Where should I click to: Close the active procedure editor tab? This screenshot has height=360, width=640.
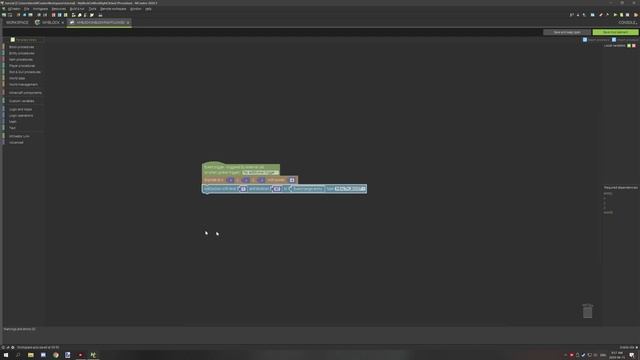[x=128, y=22]
